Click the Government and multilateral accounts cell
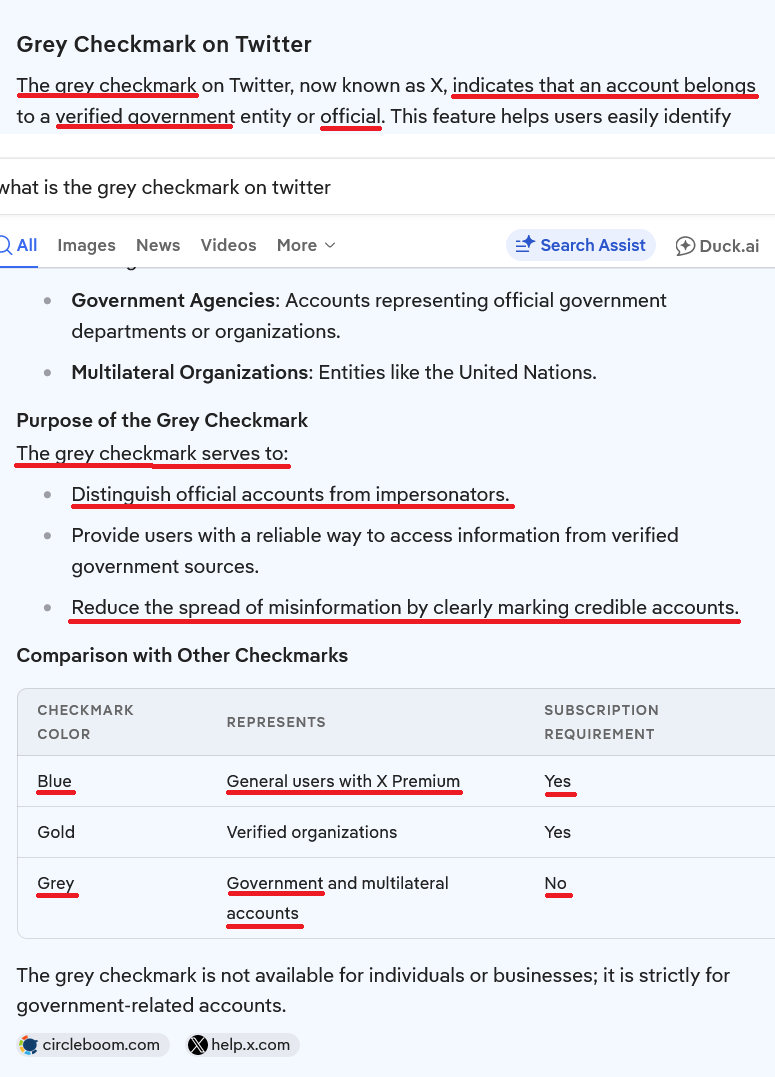 pos(337,898)
